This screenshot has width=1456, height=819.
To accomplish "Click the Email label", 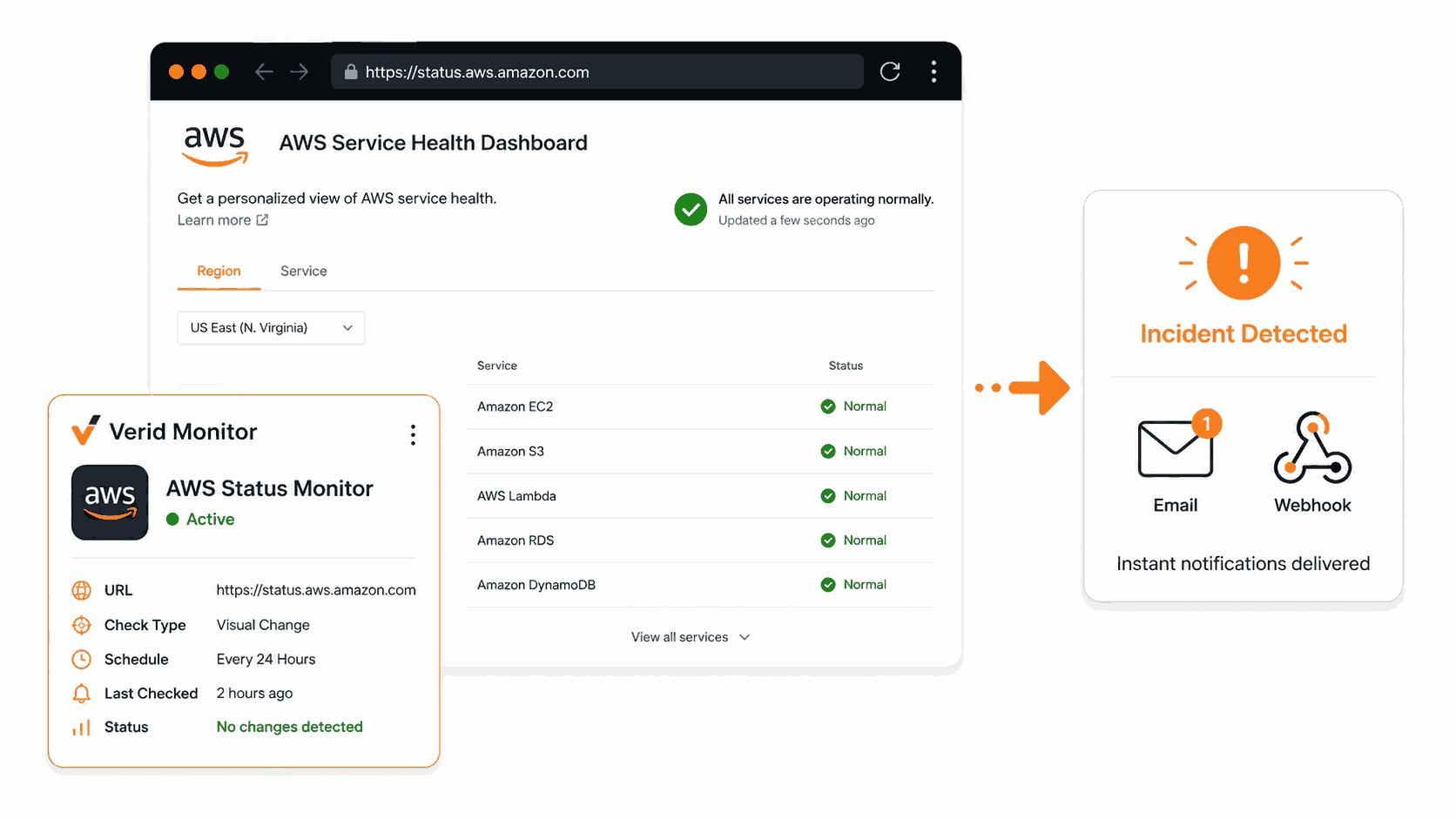I will click(x=1176, y=506).
